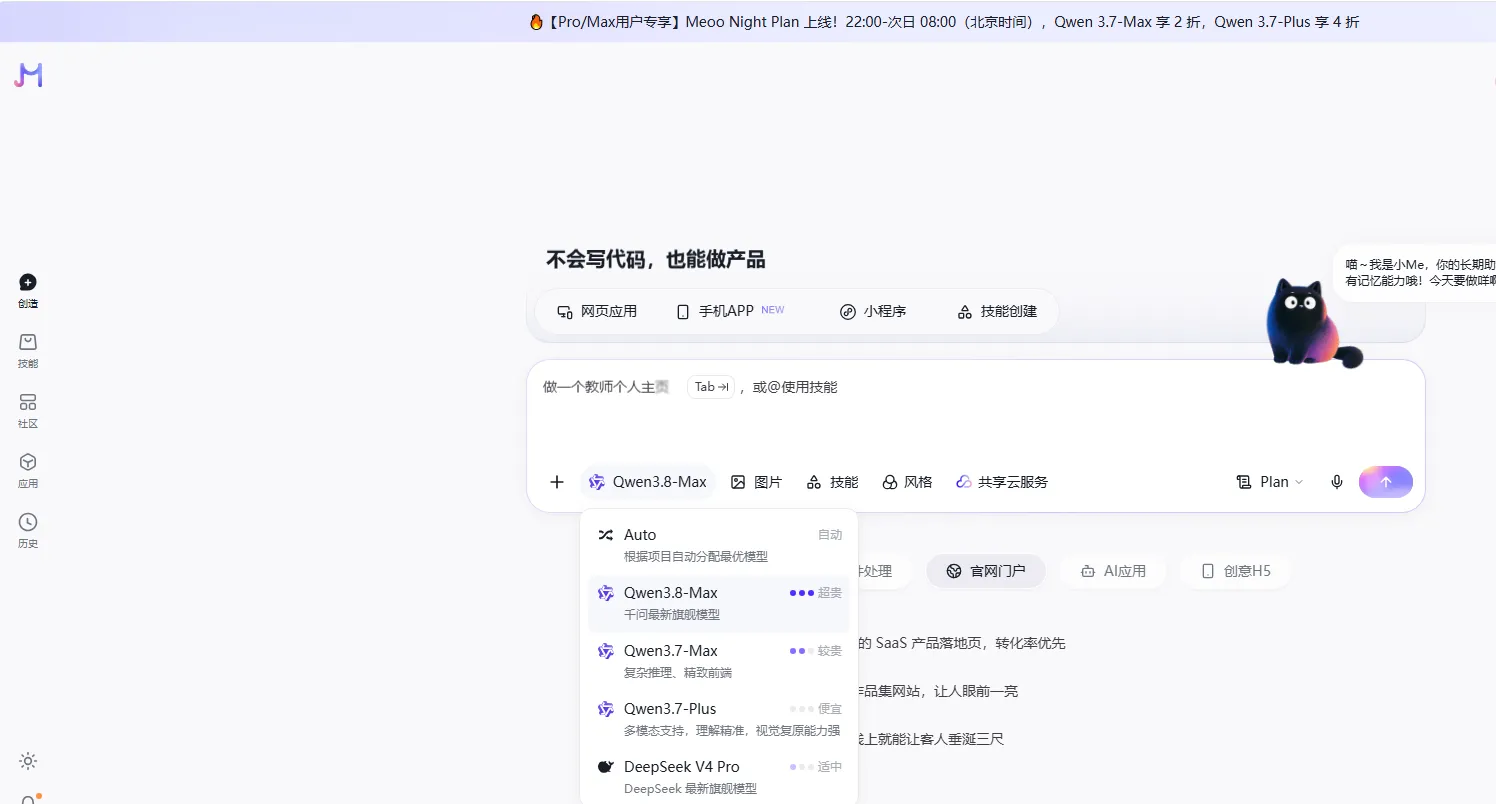Click the suggestion ending 让人眼前一亮
Screen dimensions: 1496x804
[938, 691]
